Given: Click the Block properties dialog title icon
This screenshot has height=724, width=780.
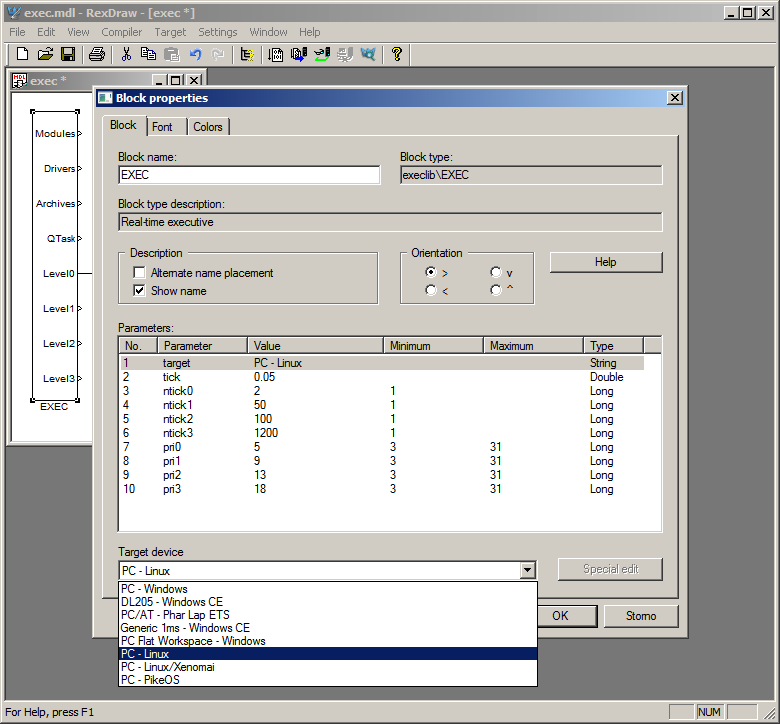Looking at the screenshot, I should (105, 98).
